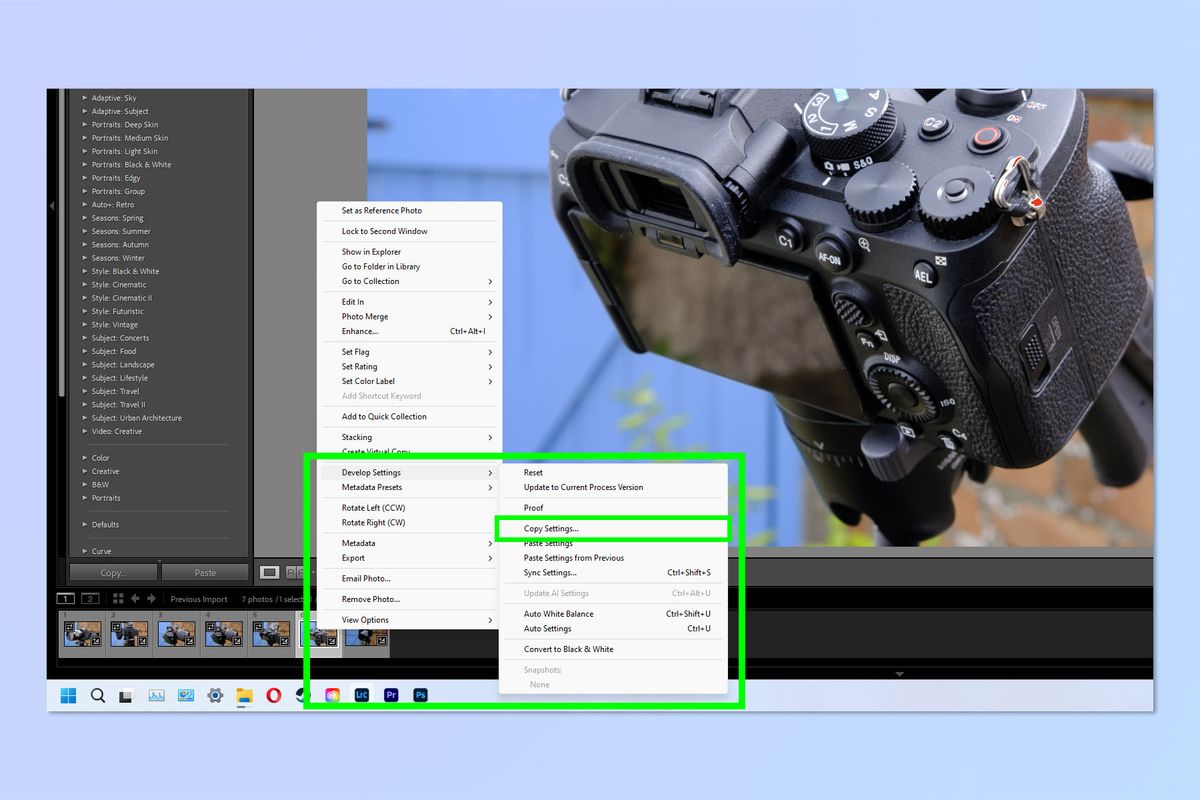This screenshot has width=1200, height=800.
Task: Expand the Seasons: Spring preset group
Action: pos(117,217)
